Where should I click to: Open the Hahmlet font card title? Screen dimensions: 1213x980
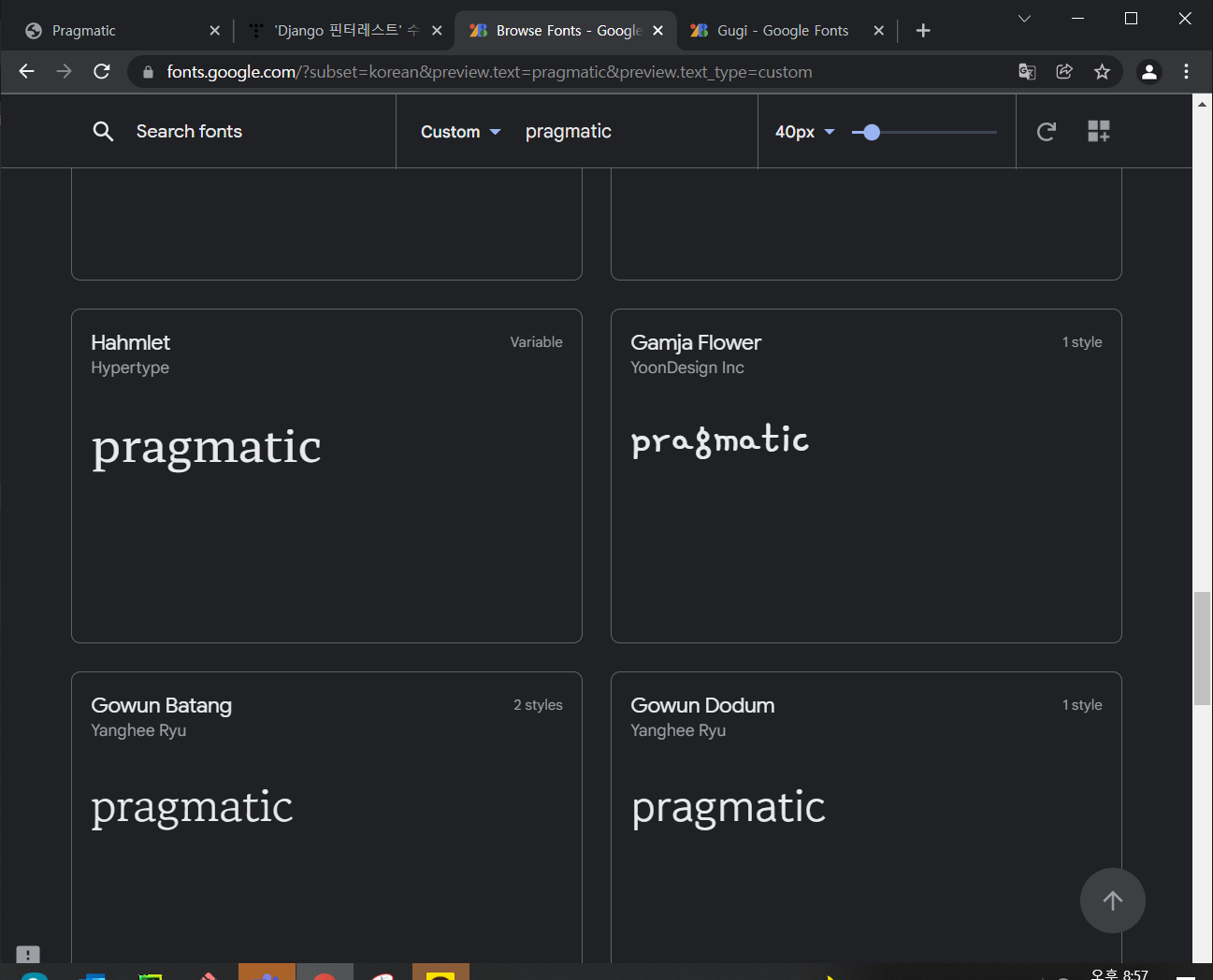(131, 342)
